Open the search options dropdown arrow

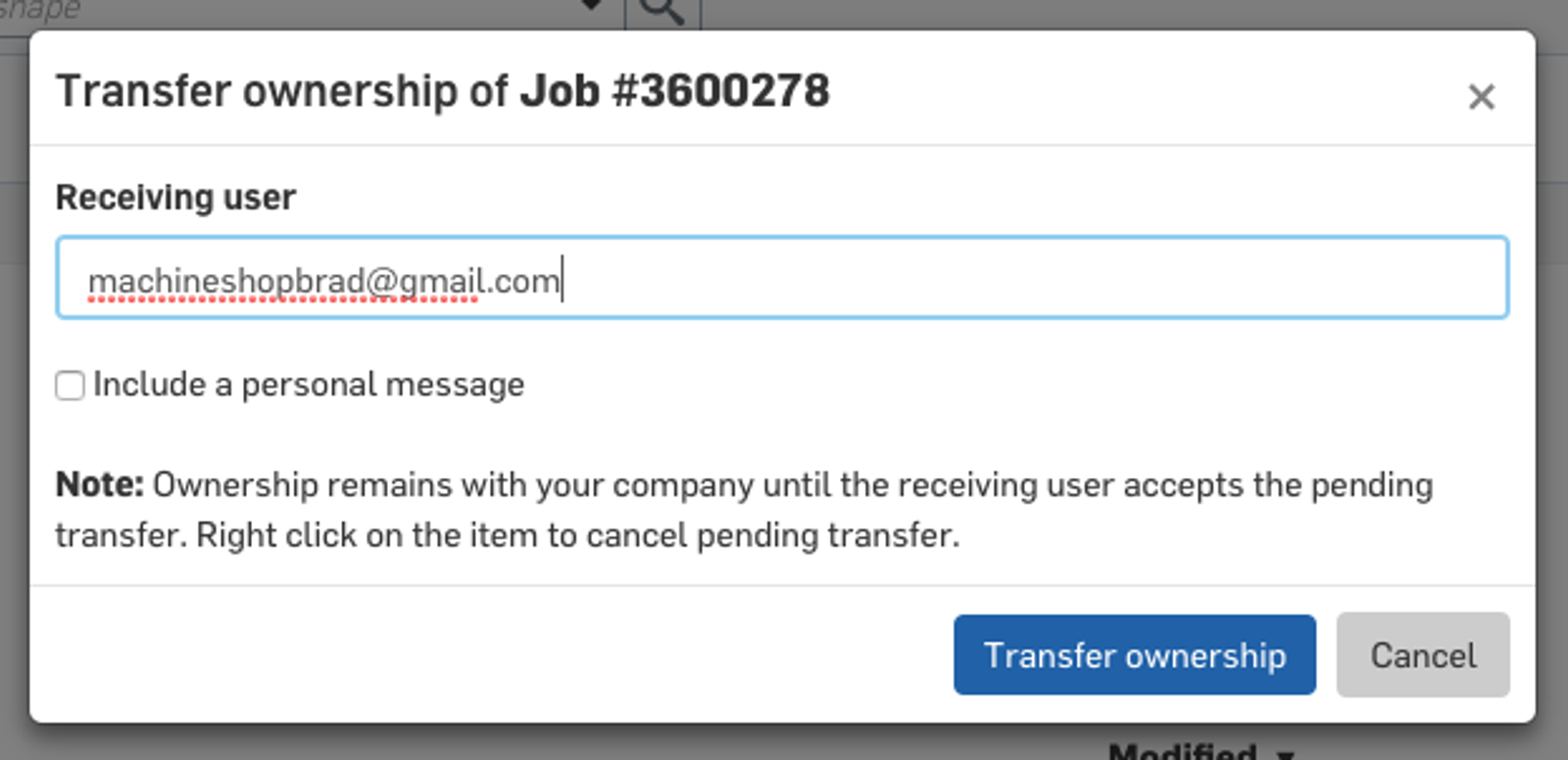click(x=591, y=6)
